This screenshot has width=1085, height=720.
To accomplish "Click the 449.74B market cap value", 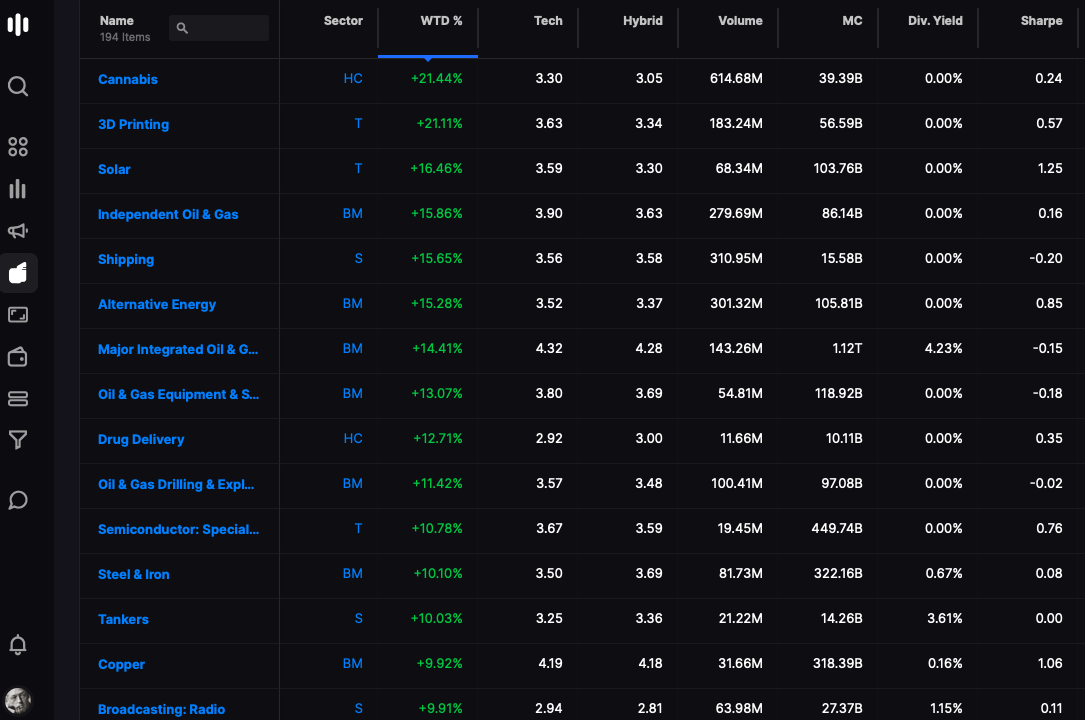I will tap(837, 528).
